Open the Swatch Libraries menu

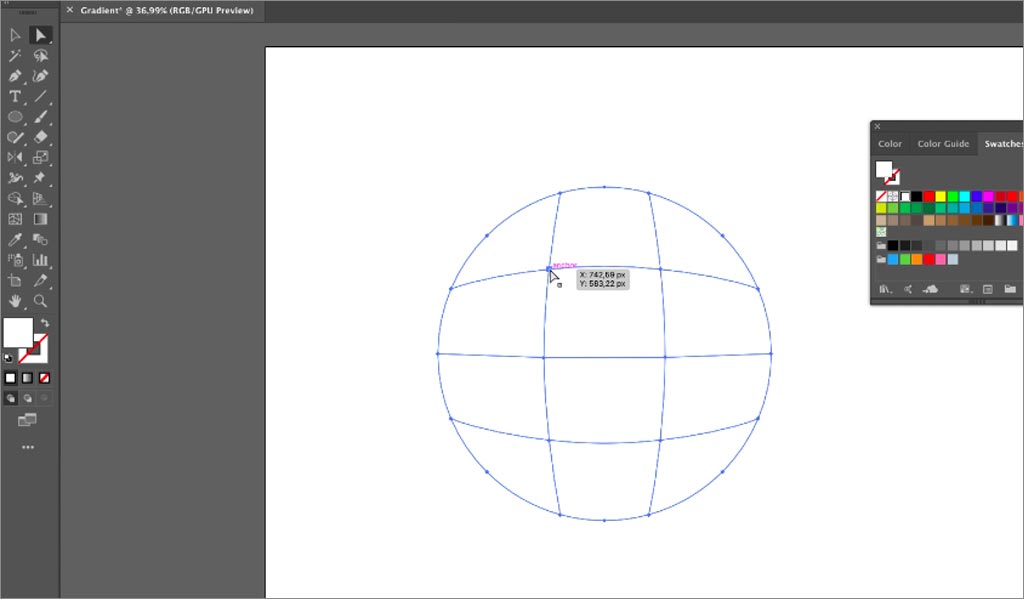point(886,288)
